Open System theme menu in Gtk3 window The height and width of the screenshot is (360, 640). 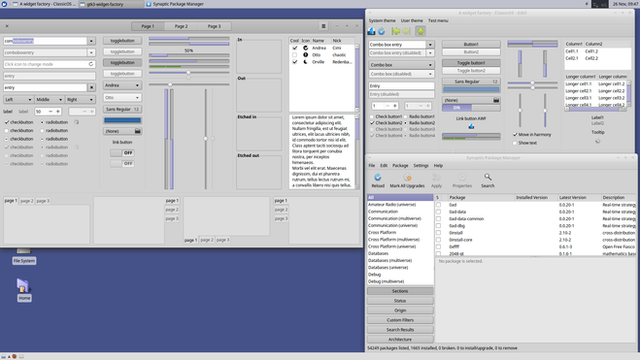[382, 20]
